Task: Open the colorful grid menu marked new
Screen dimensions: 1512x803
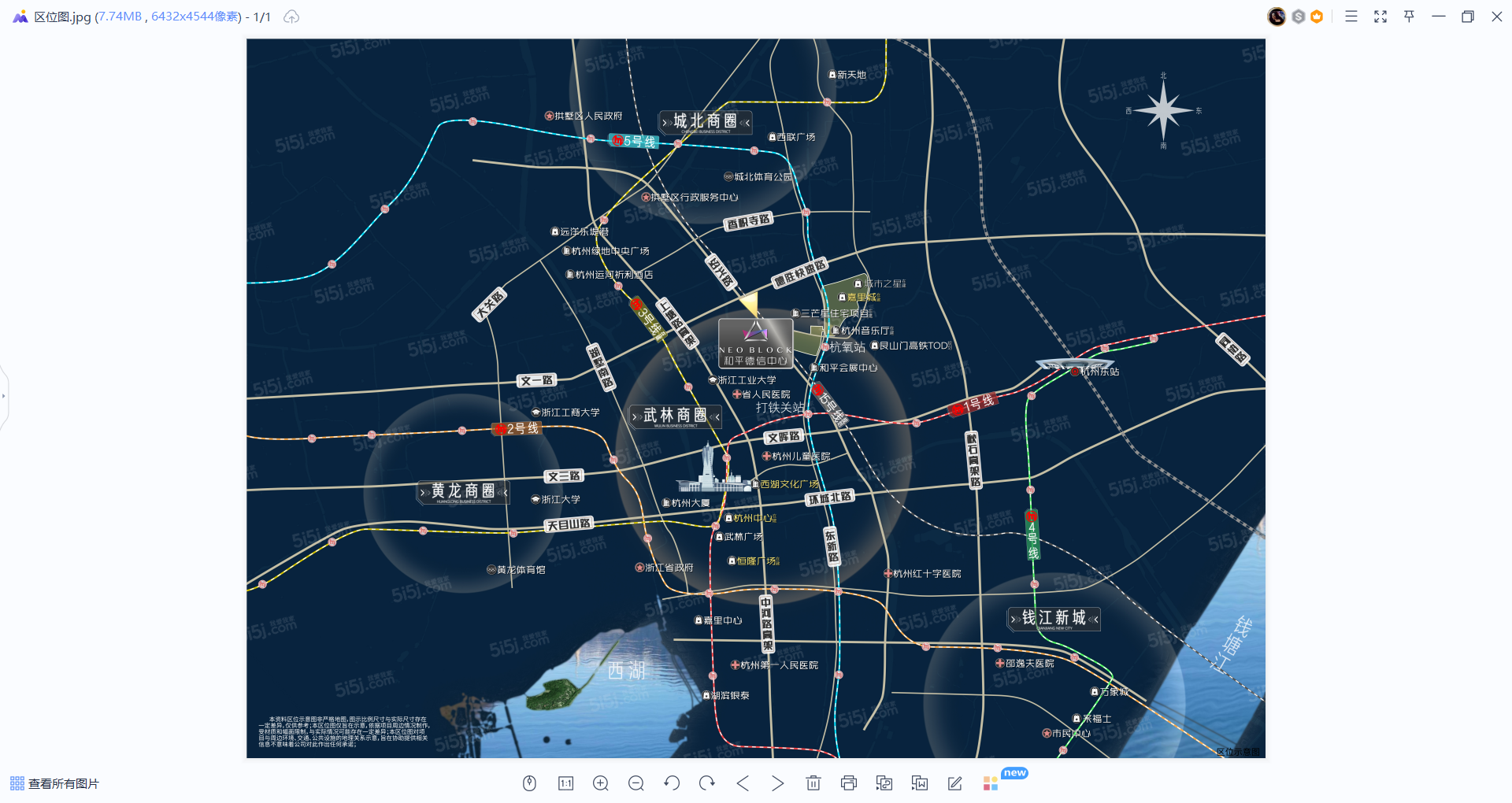Action: 989,783
